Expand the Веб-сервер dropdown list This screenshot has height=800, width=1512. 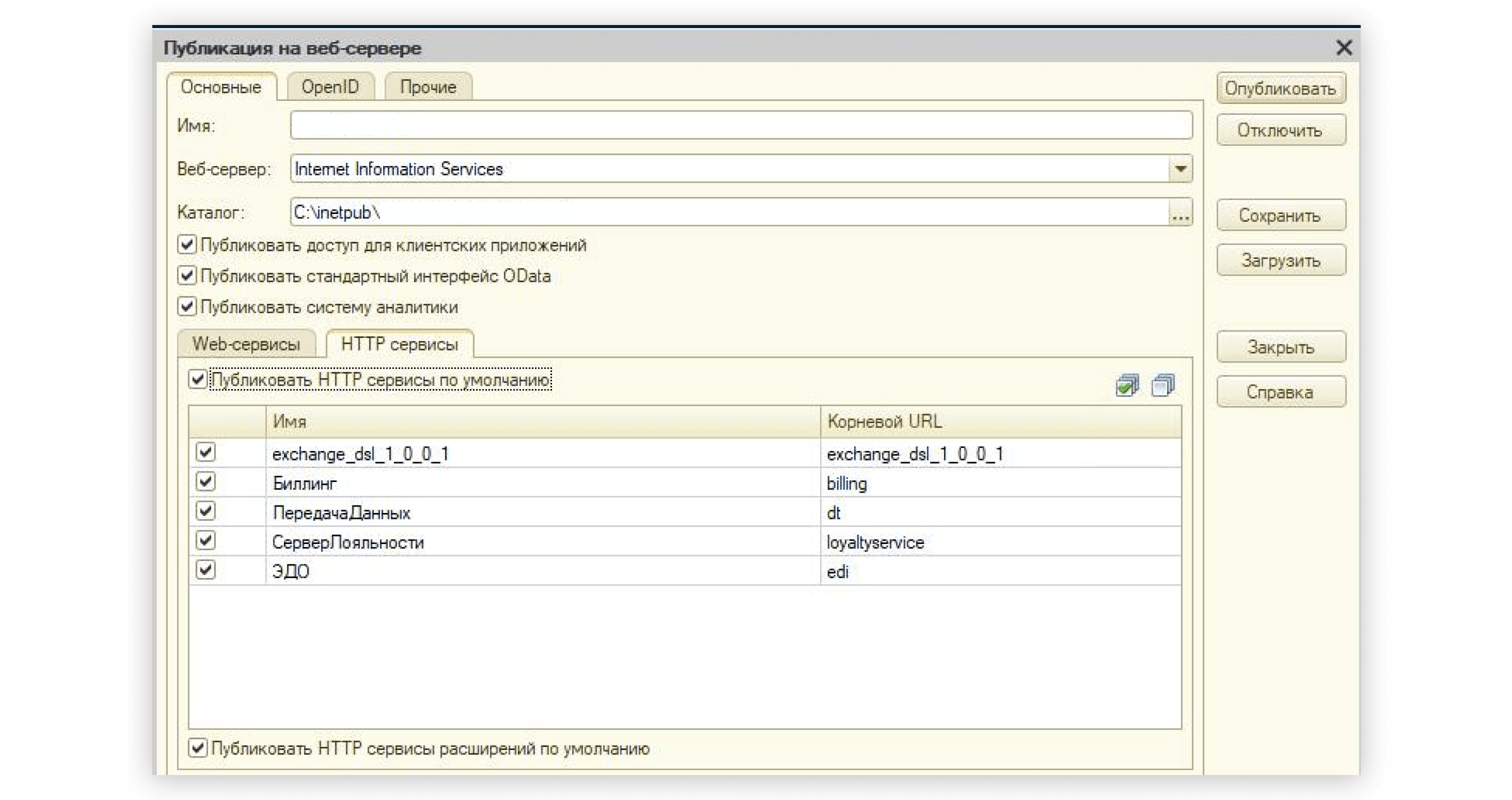(x=1180, y=169)
